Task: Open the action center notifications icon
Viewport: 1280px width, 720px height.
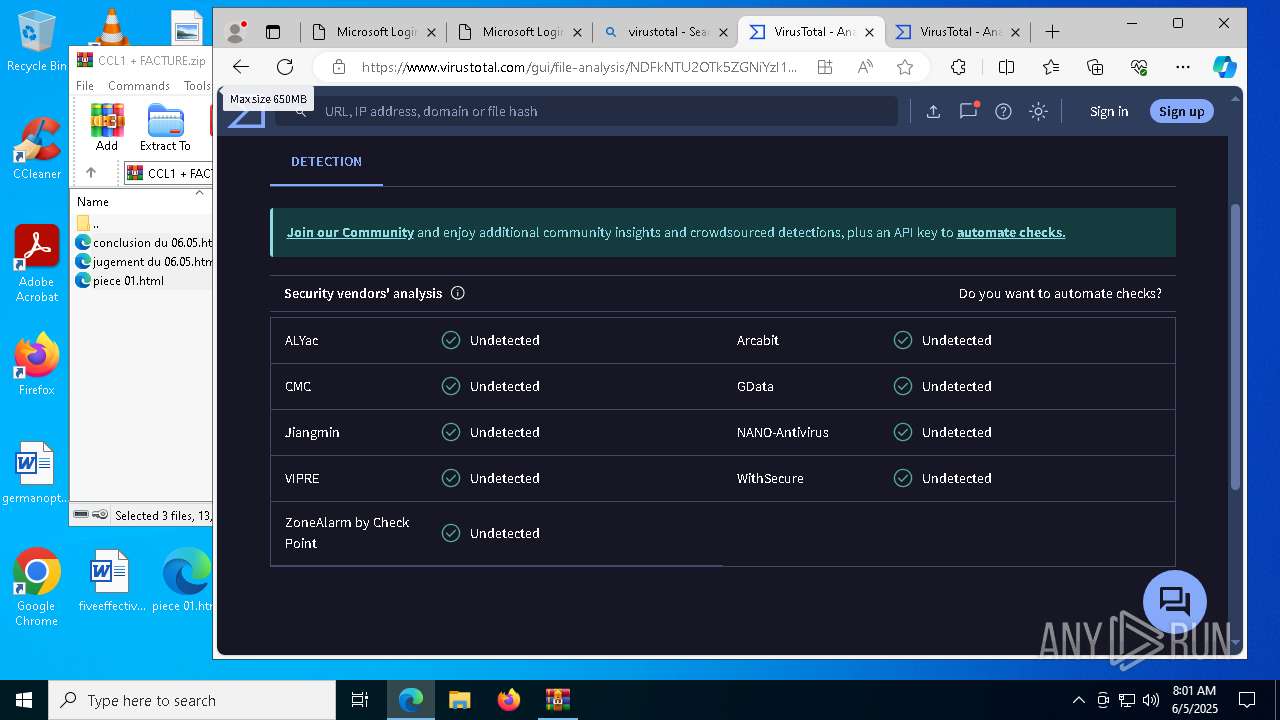Action: point(1247,700)
